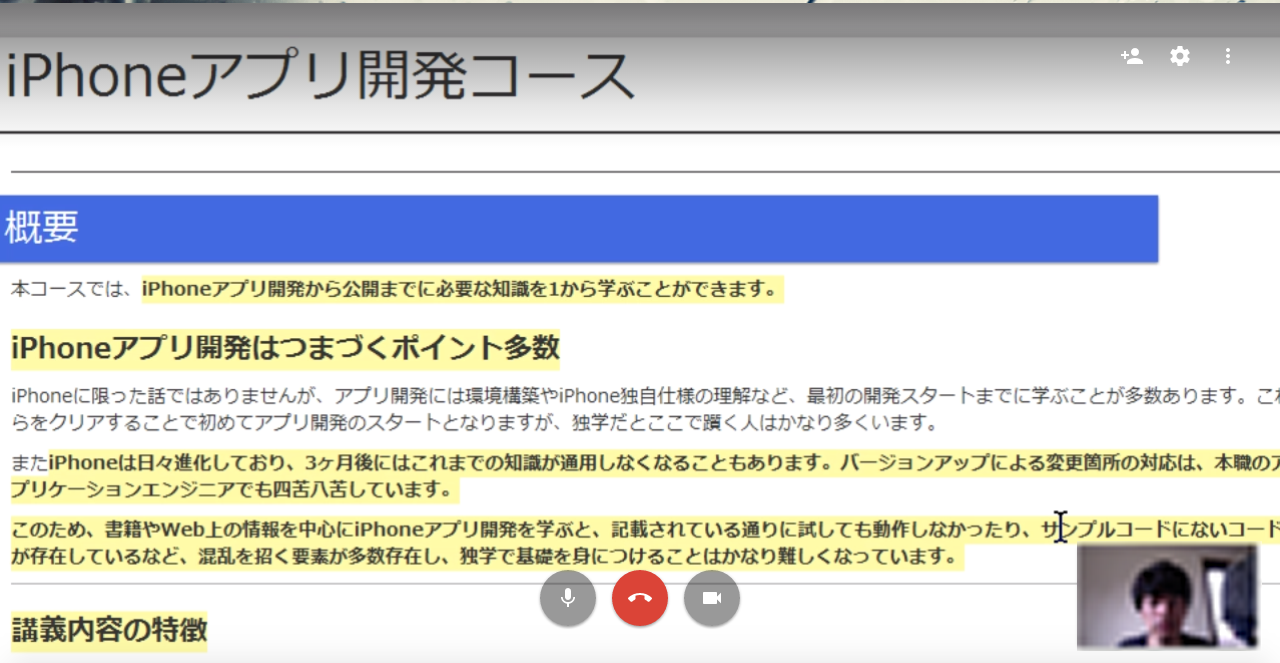
Task: Click the add people icon
Action: 1132,56
